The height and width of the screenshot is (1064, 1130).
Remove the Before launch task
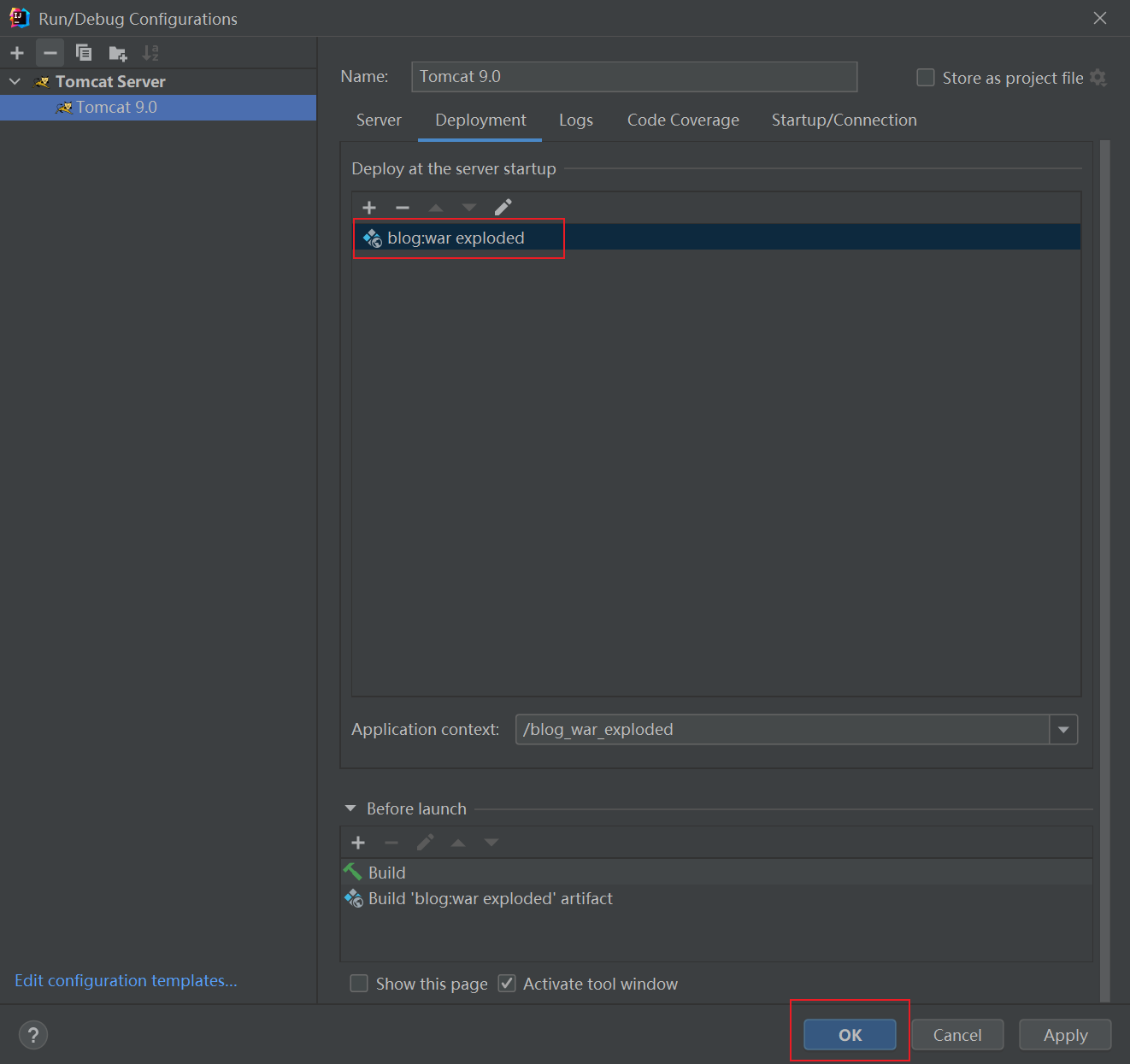[391, 843]
